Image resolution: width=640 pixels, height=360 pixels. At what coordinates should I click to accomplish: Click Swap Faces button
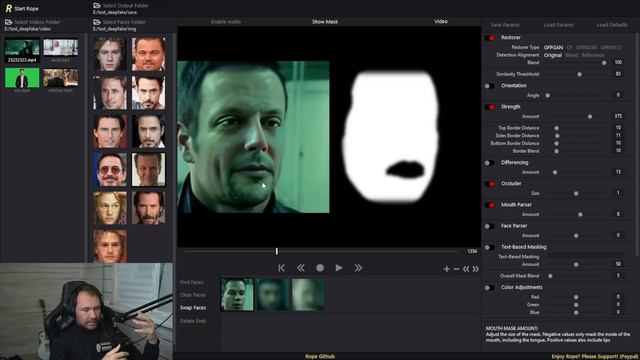(x=193, y=308)
